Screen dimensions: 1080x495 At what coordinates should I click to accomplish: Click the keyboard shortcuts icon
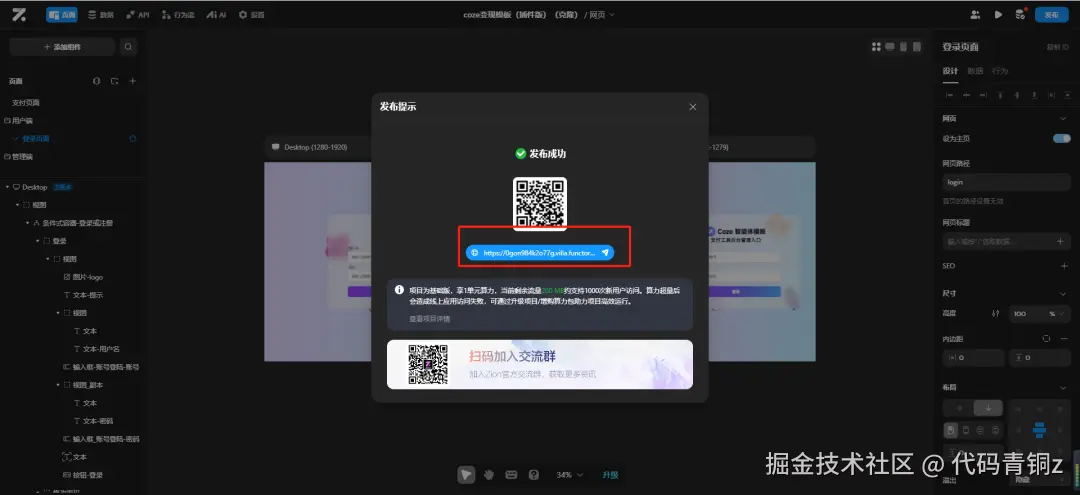(x=511, y=474)
